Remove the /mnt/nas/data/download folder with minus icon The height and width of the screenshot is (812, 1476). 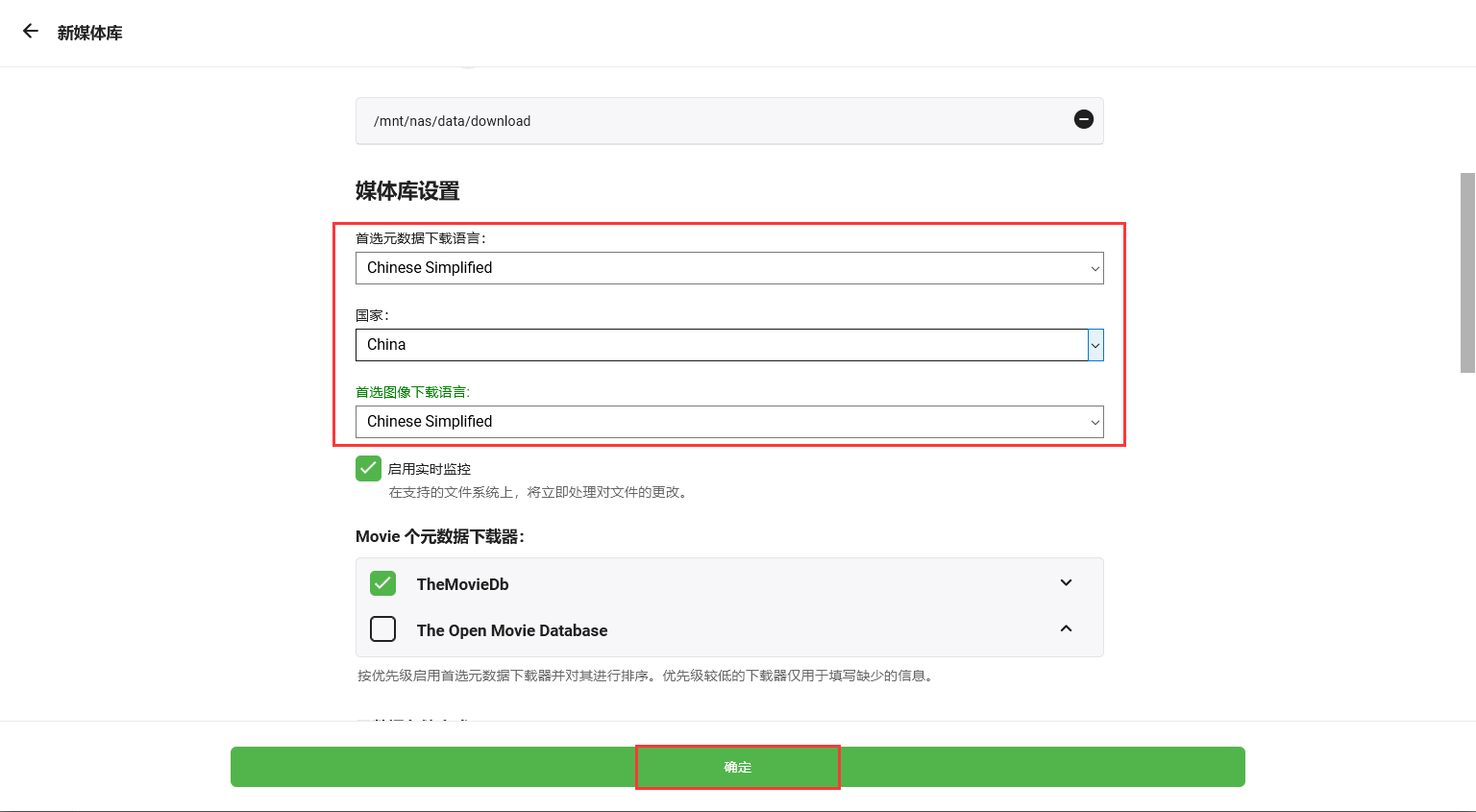(1083, 119)
